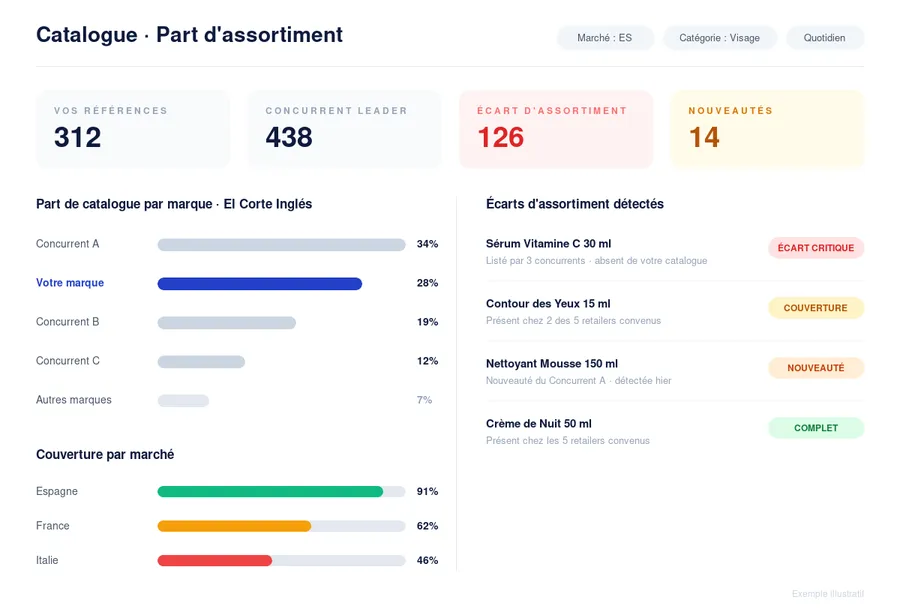Click the Nouveauté badge
900x615 pixels.
(816, 368)
